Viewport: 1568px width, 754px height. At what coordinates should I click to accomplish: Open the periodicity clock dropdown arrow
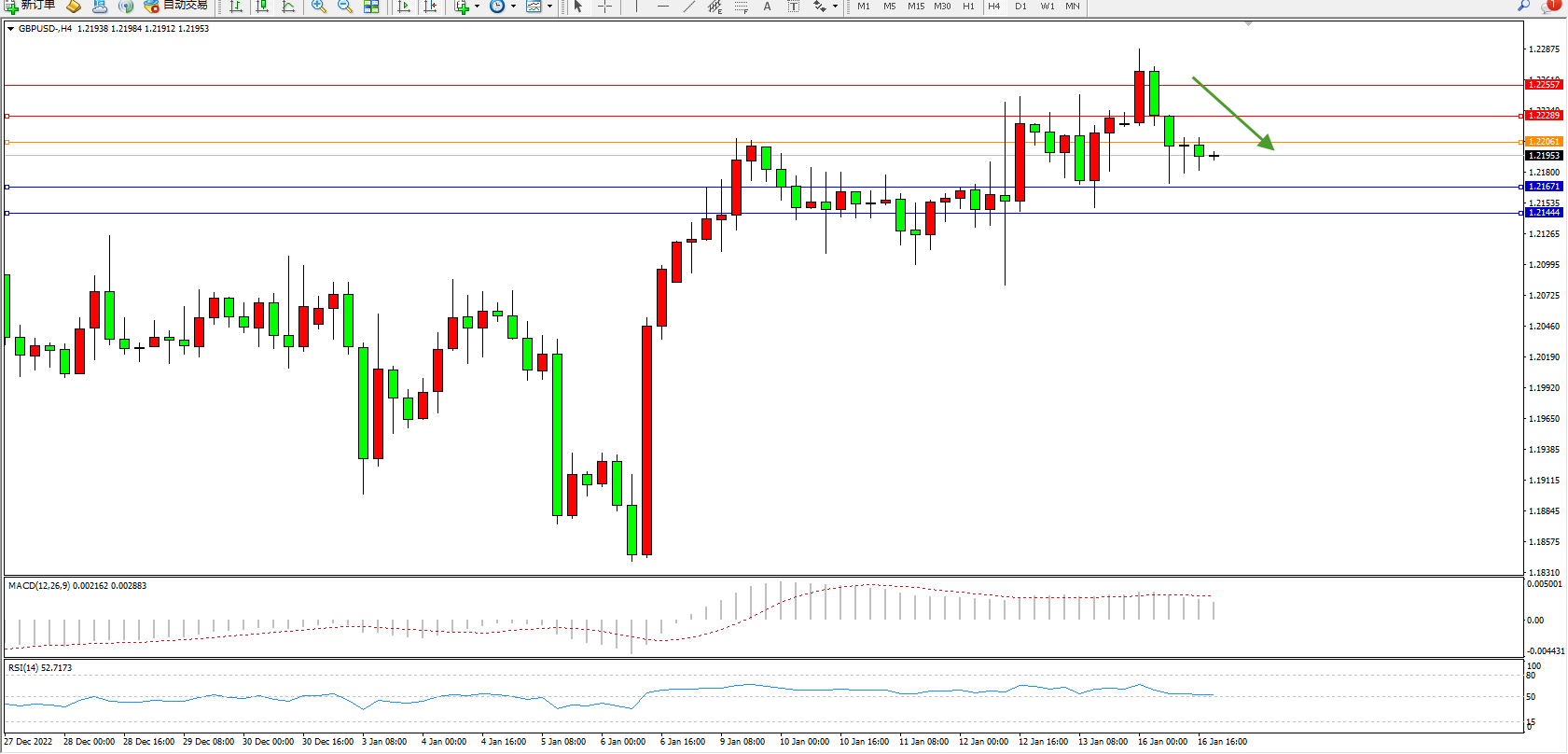click(x=513, y=7)
